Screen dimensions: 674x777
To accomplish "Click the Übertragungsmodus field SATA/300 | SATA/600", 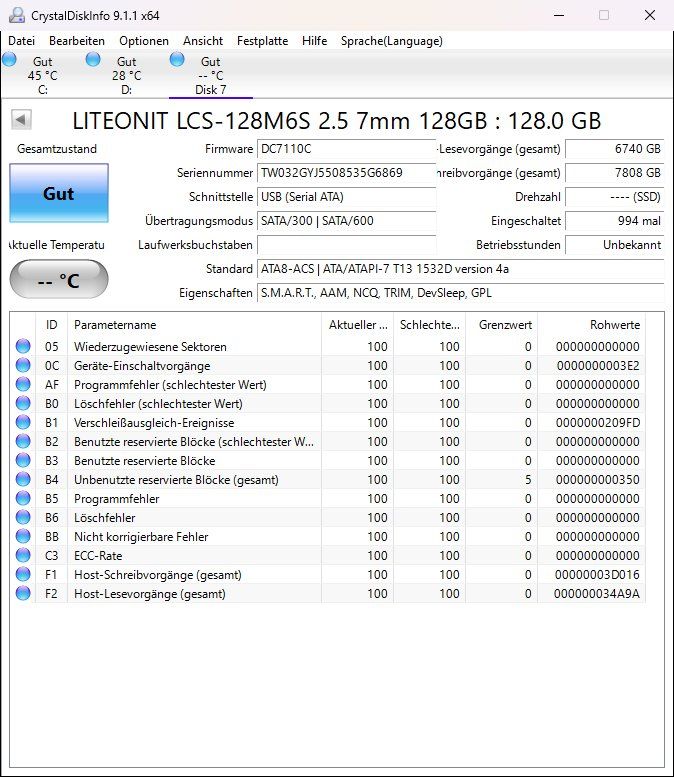I will [346, 221].
